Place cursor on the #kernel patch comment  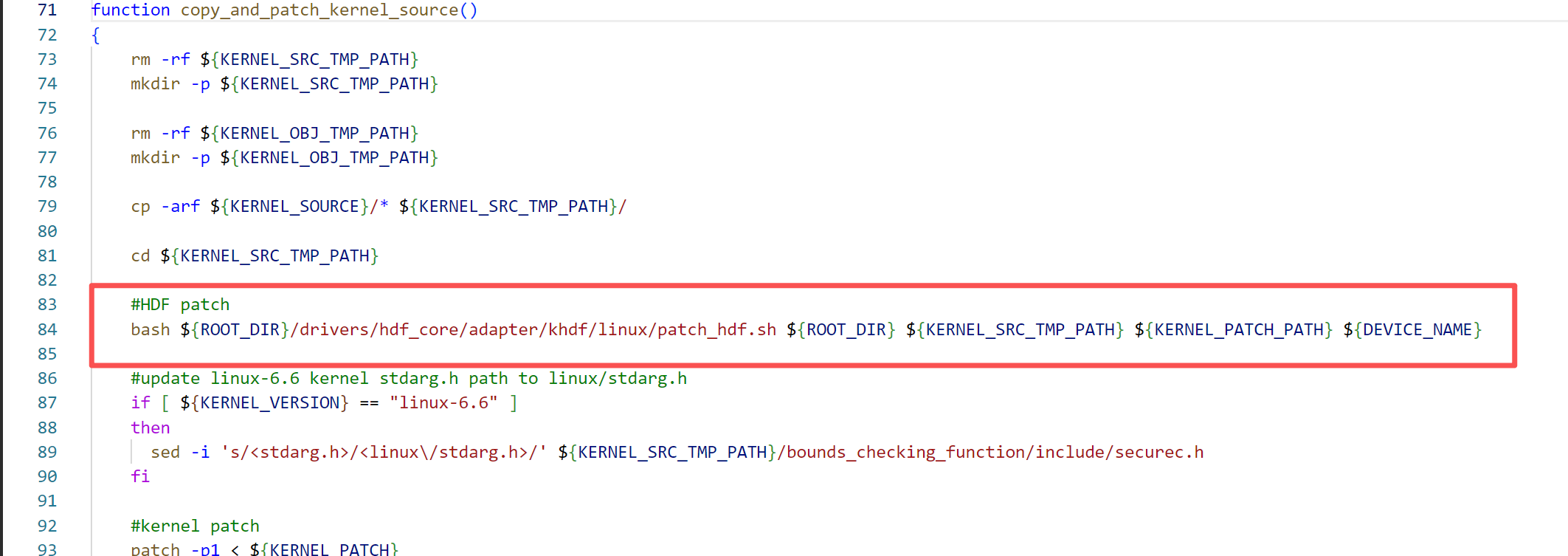(195, 526)
